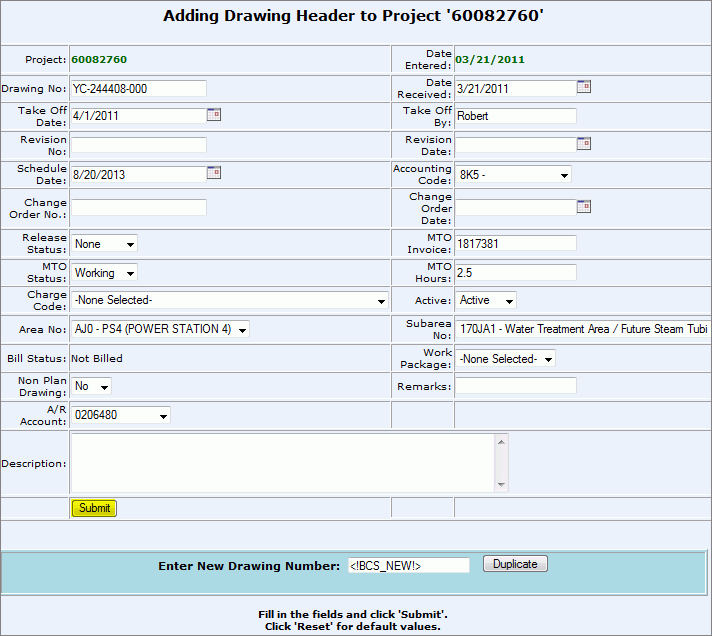Change the Active status dropdown
Viewport: 712px width, 636px height.
(x=486, y=300)
